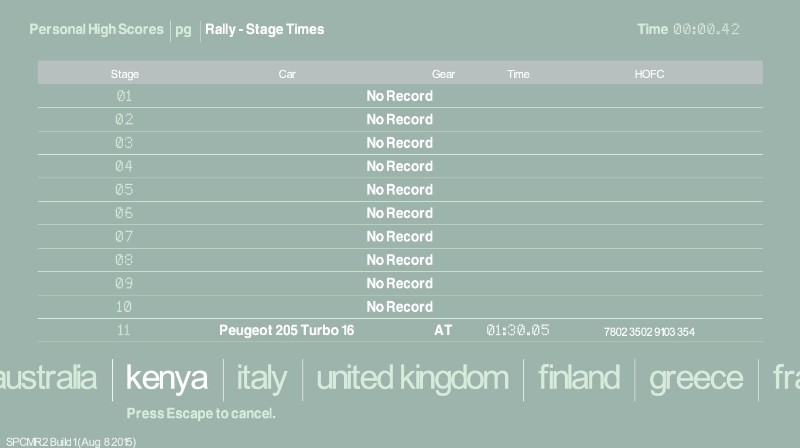Click the Personal High Scores title
This screenshot has height=448, width=800.
[96, 30]
